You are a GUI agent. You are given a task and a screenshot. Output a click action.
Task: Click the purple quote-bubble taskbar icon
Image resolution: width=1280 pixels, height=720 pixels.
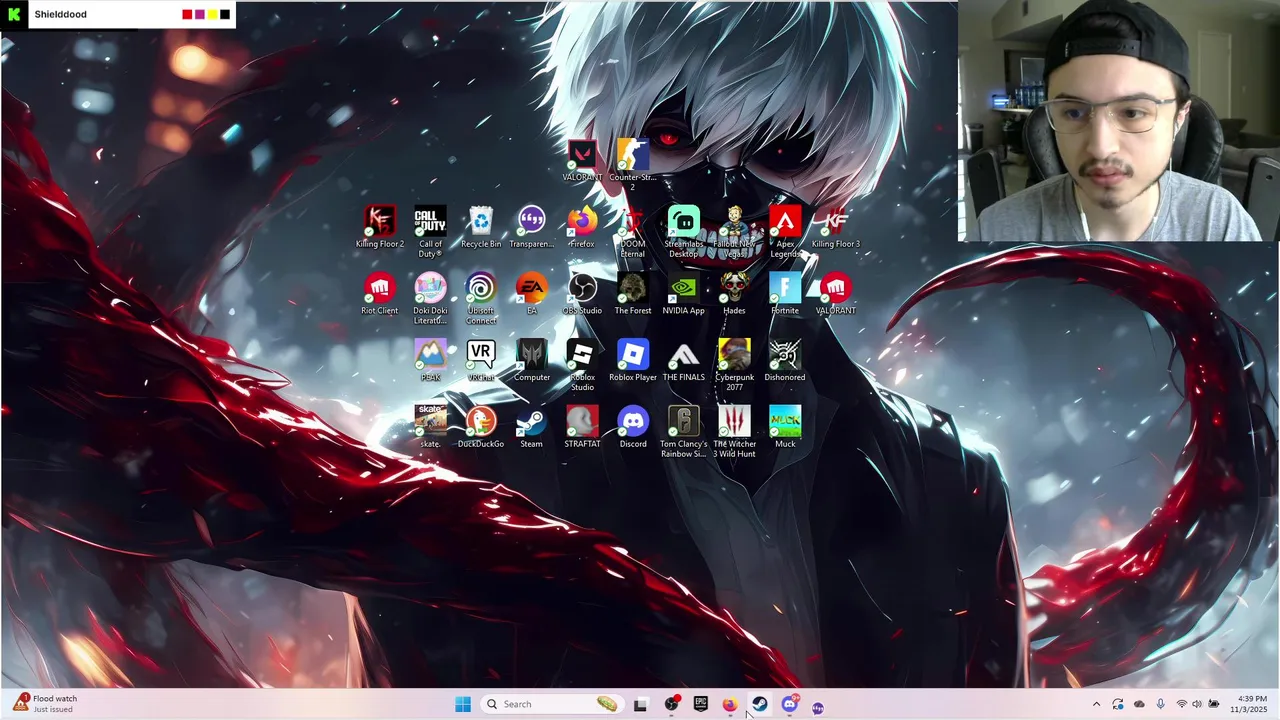click(x=818, y=707)
